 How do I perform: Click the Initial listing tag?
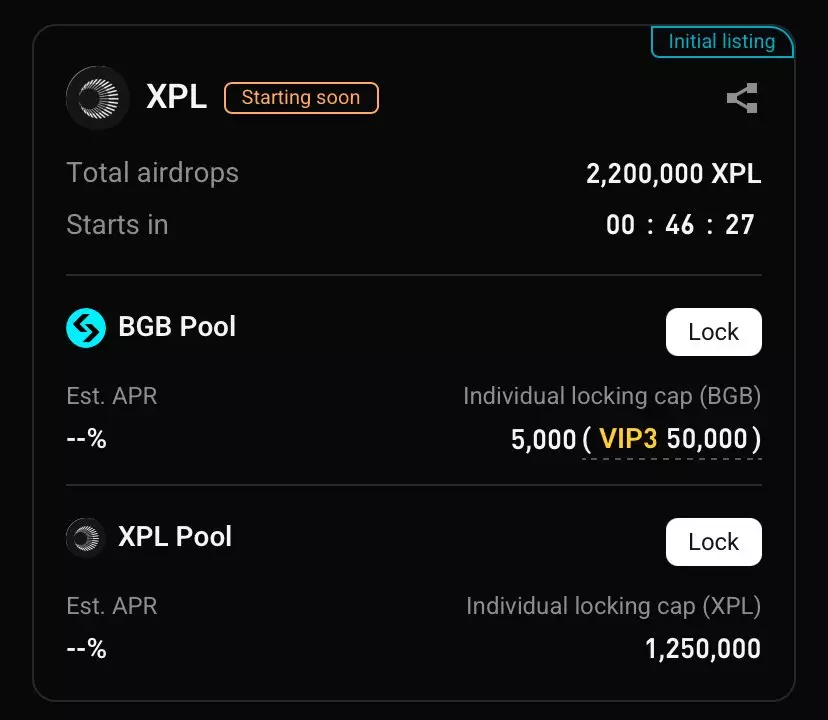[x=721, y=42]
